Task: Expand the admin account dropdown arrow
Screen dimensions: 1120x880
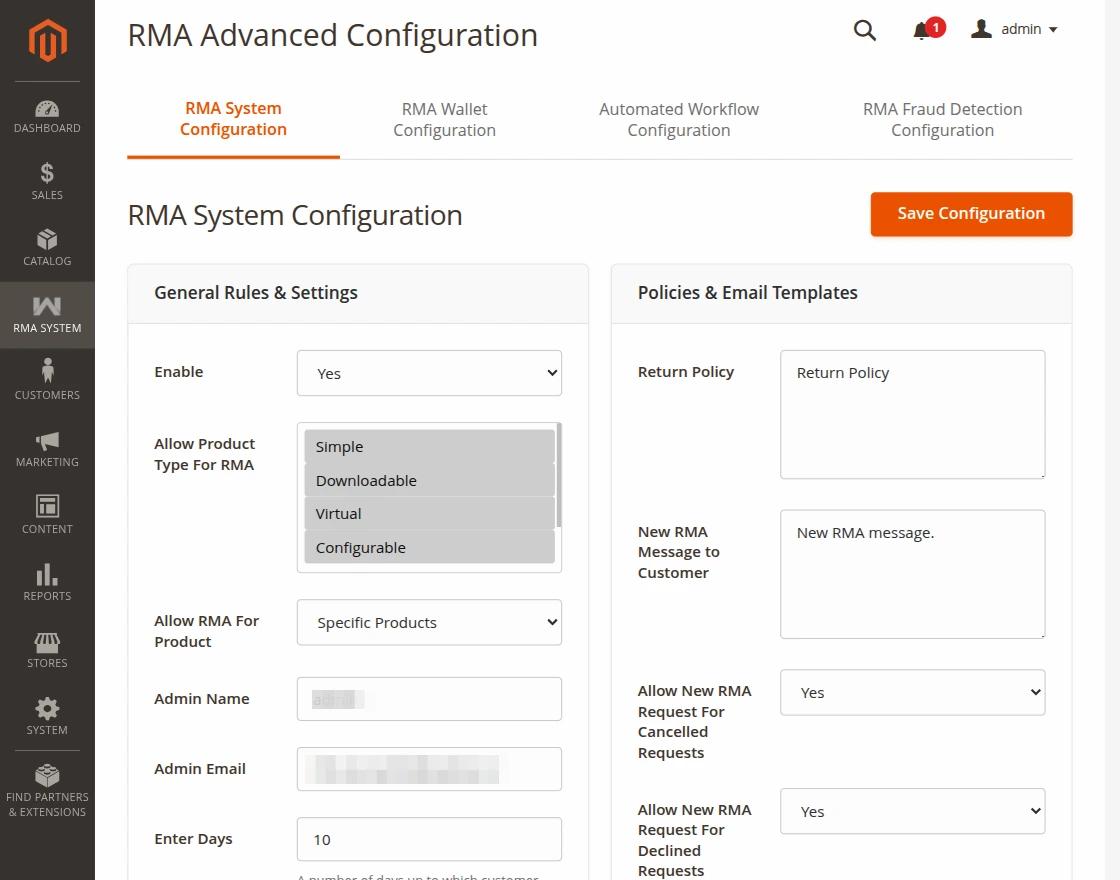Action: (1053, 30)
